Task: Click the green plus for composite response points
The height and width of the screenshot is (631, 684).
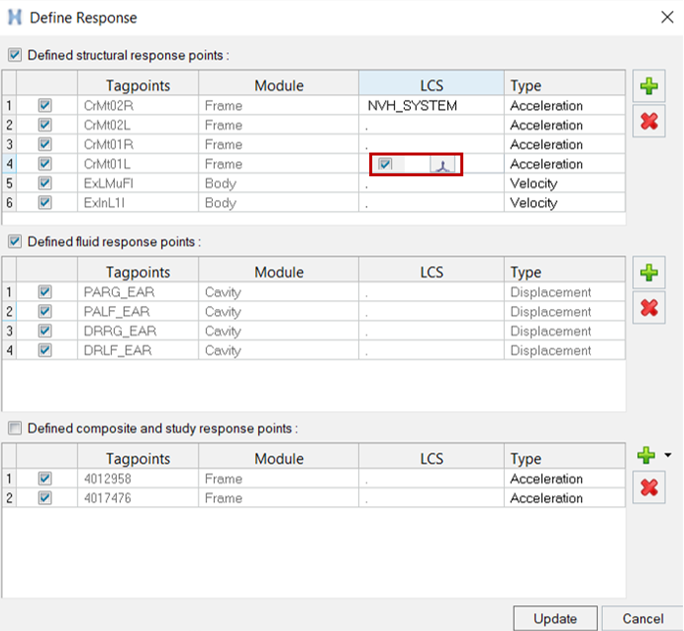Action: pyautogui.click(x=647, y=455)
